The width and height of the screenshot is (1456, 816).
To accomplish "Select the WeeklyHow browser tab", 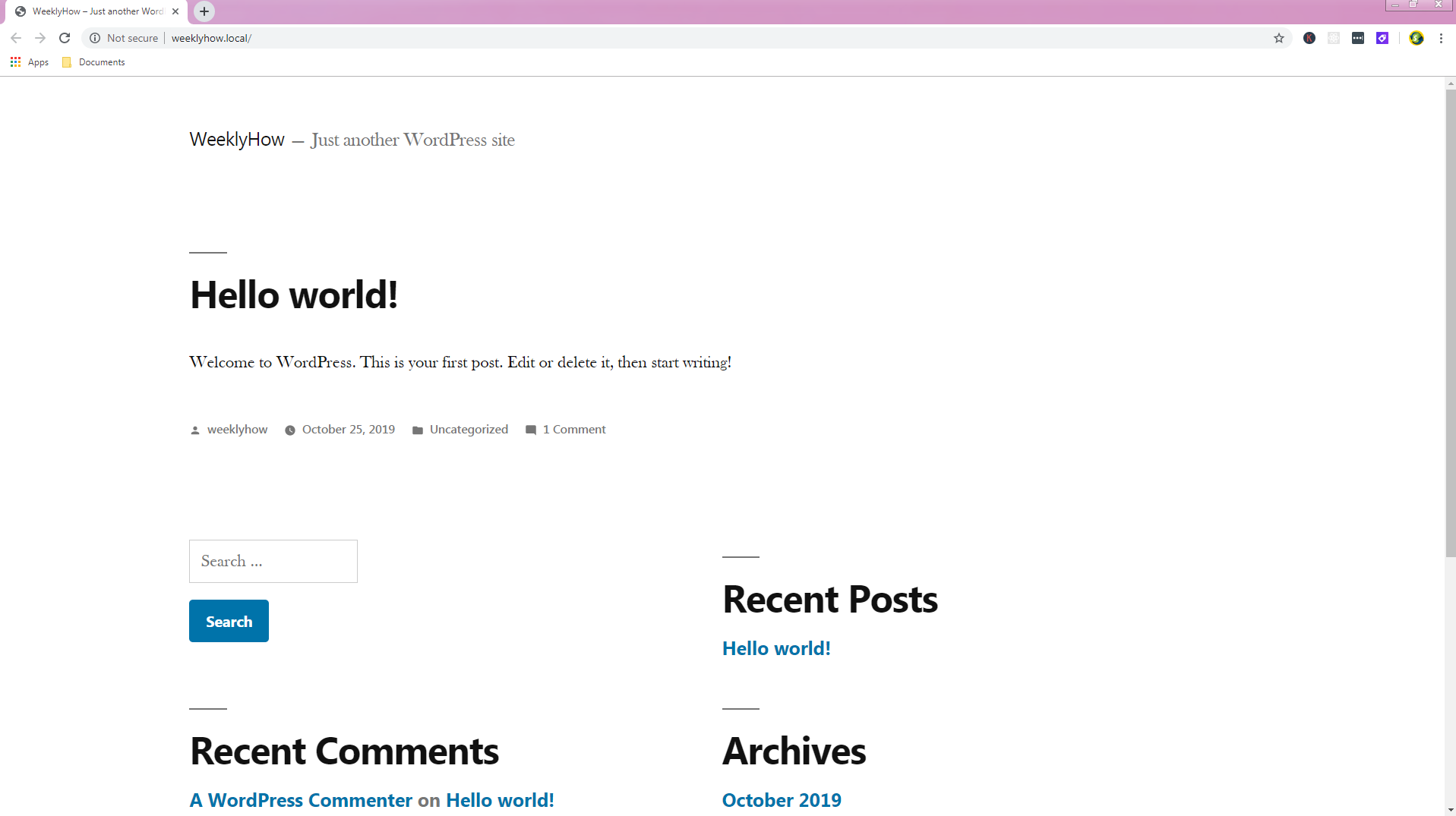I will coord(97,11).
